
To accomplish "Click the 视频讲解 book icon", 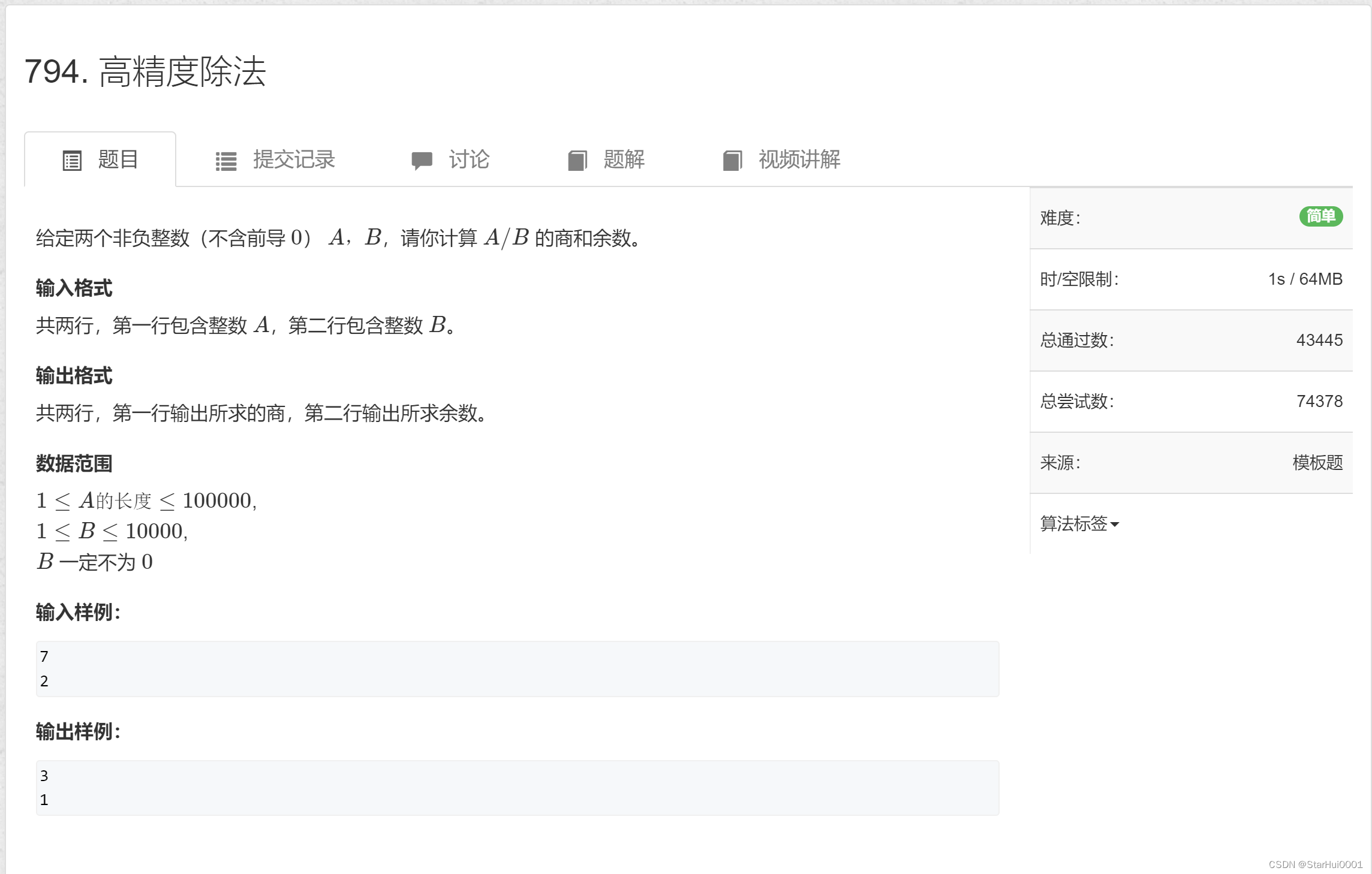I will [x=732, y=161].
